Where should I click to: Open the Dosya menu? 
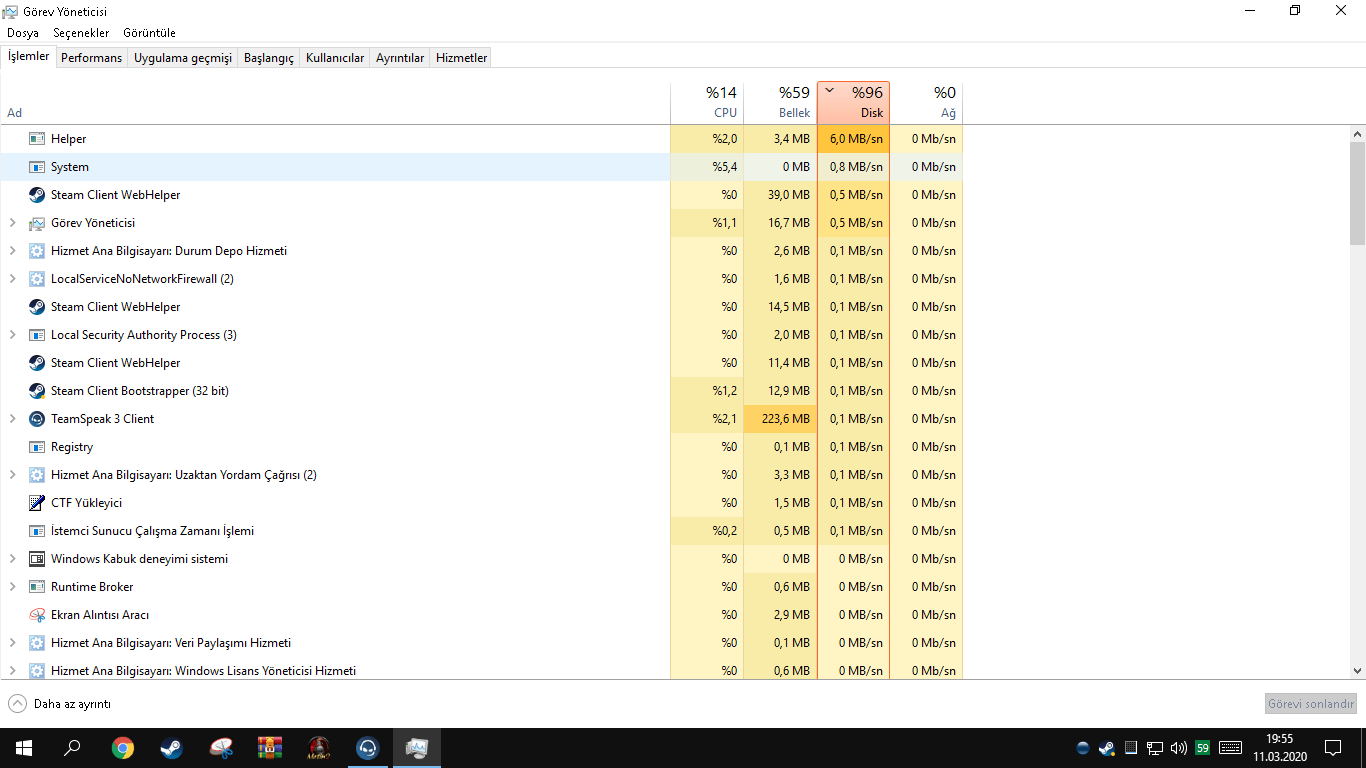pos(23,33)
